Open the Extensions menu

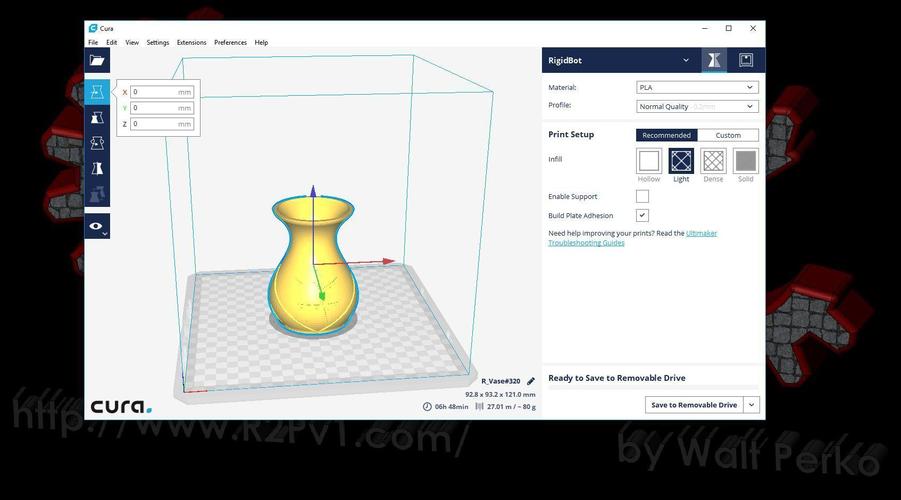(191, 43)
